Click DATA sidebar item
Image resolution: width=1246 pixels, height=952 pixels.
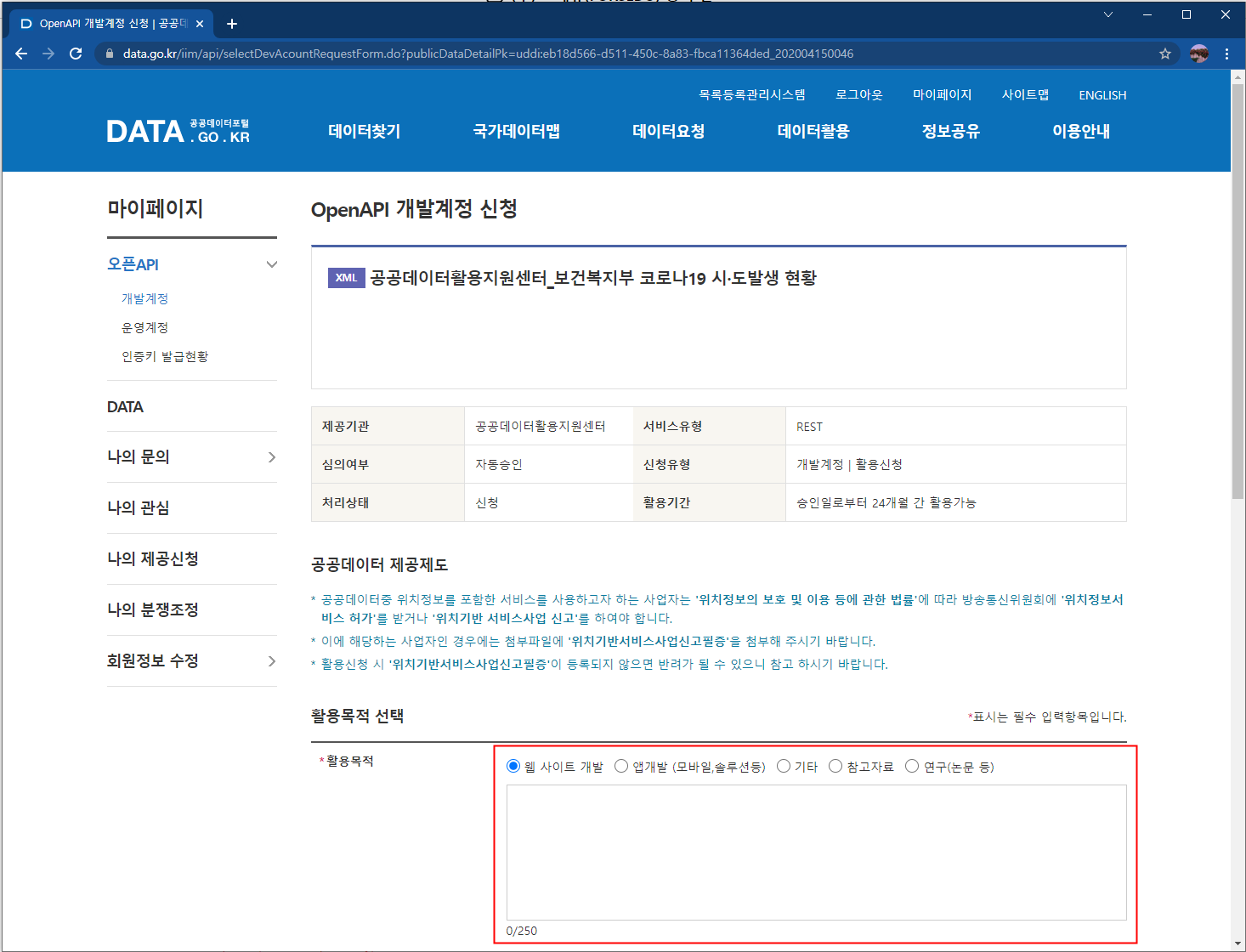point(125,407)
